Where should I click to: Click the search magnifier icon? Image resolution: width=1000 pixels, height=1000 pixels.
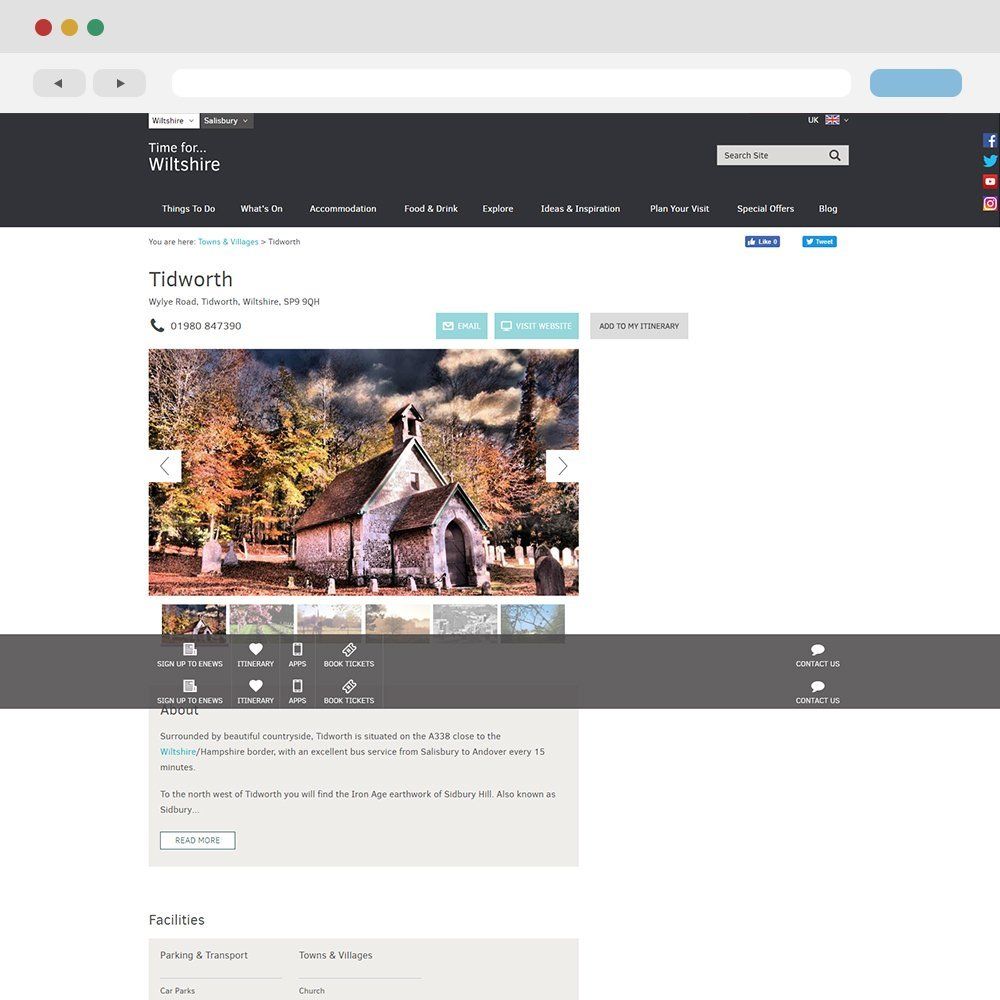click(834, 155)
